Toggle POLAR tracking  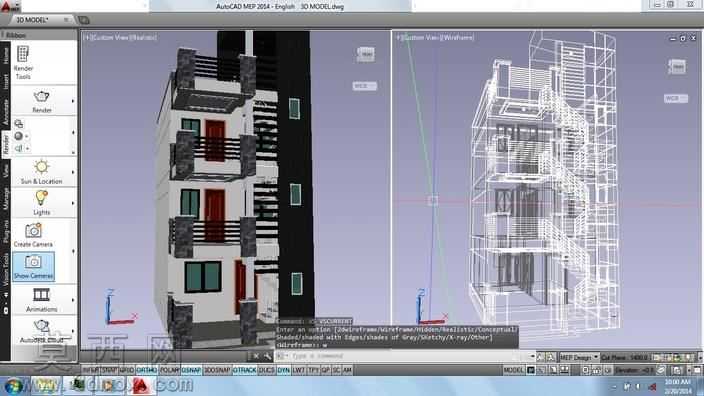[169, 370]
